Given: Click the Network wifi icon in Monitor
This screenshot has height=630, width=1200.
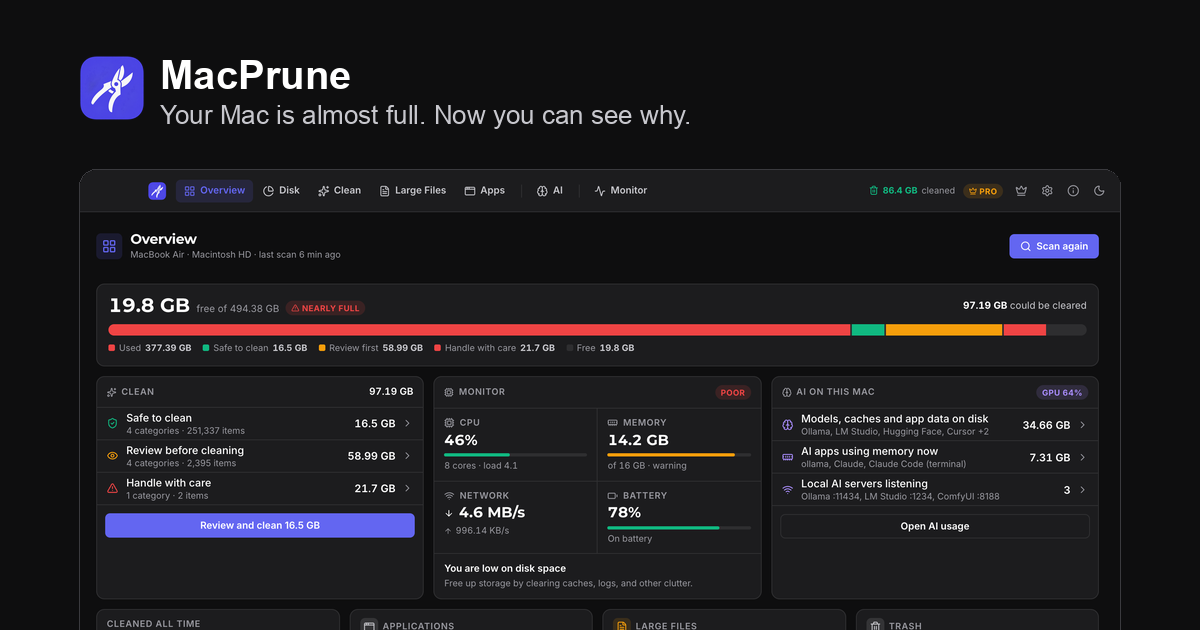Looking at the screenshot, I should [449, 496].
